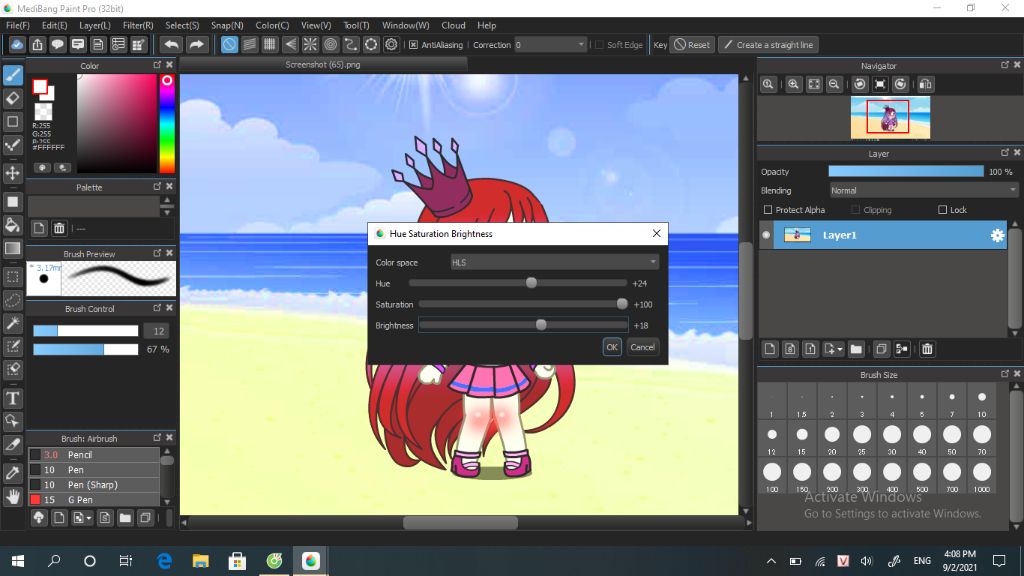Image resolution: width=1024 pixels, height=576 pixels.
Task: Delete palette color trash icon
Action: (59, 228)
